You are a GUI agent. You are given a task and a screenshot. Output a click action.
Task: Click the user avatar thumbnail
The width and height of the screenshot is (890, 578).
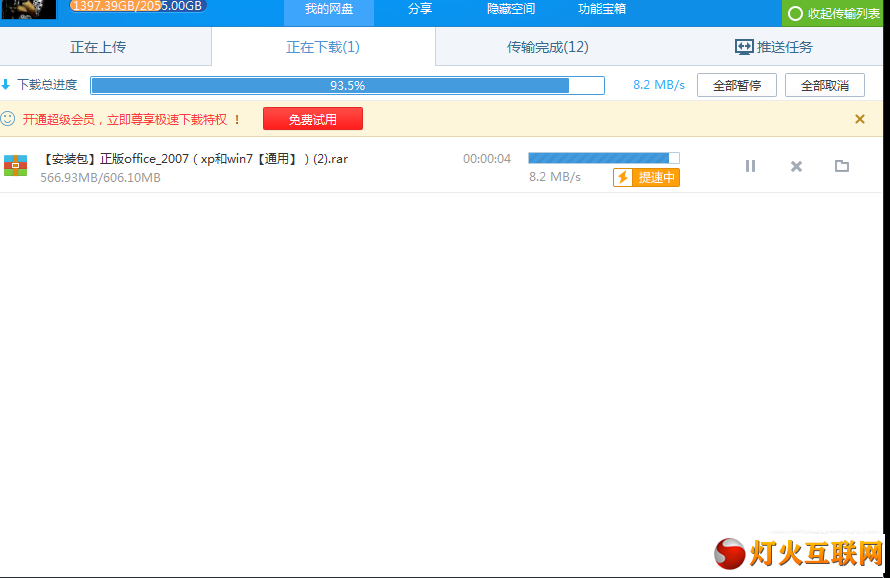(28, 9)
